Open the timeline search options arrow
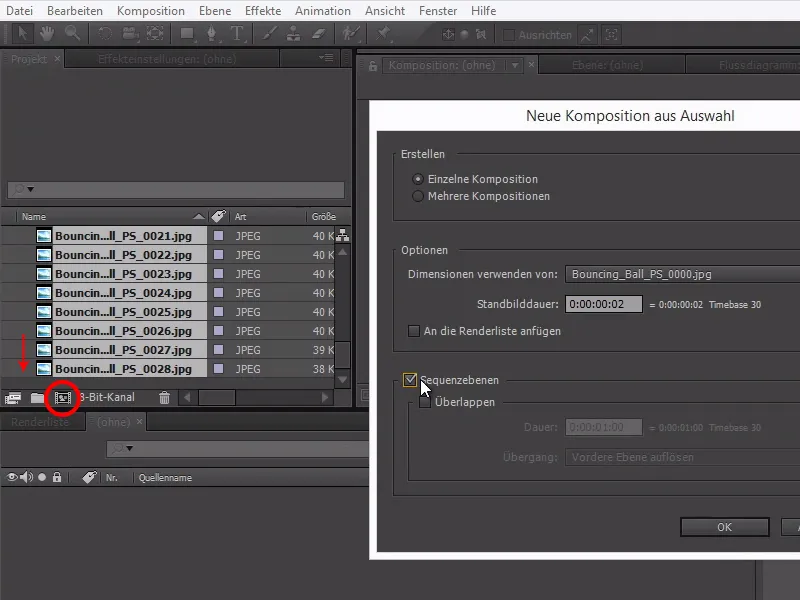Viewport: 800px width, 600px height. click(129, 448)
